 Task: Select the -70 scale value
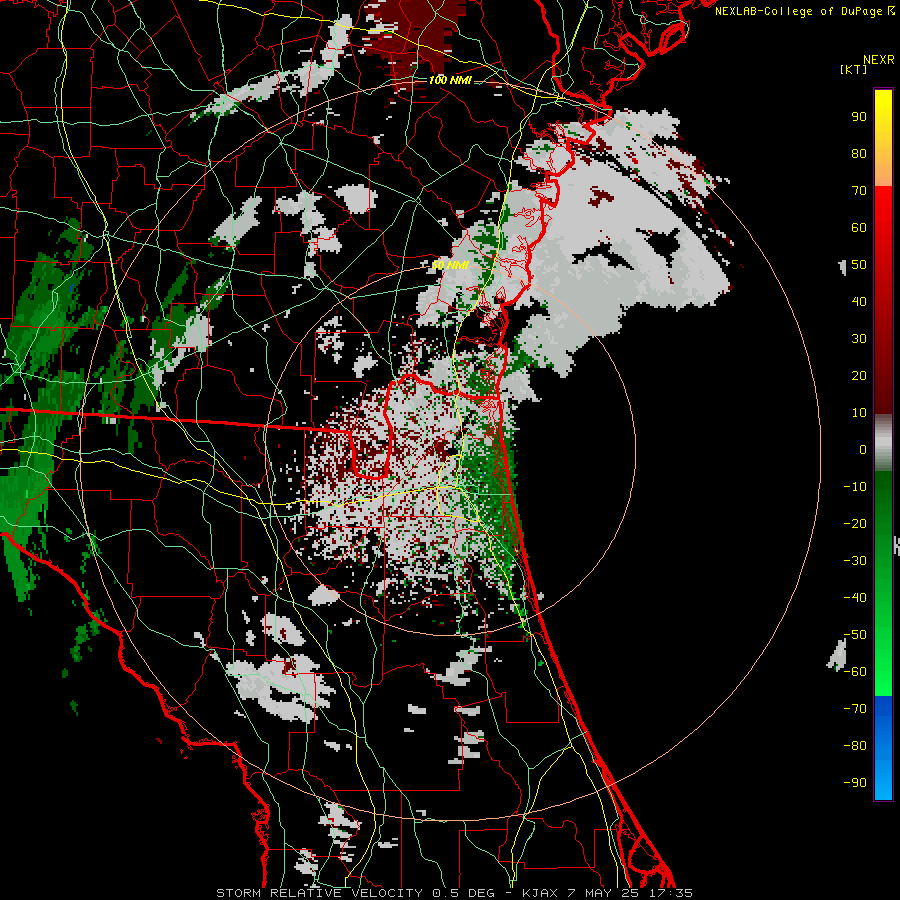855,709
